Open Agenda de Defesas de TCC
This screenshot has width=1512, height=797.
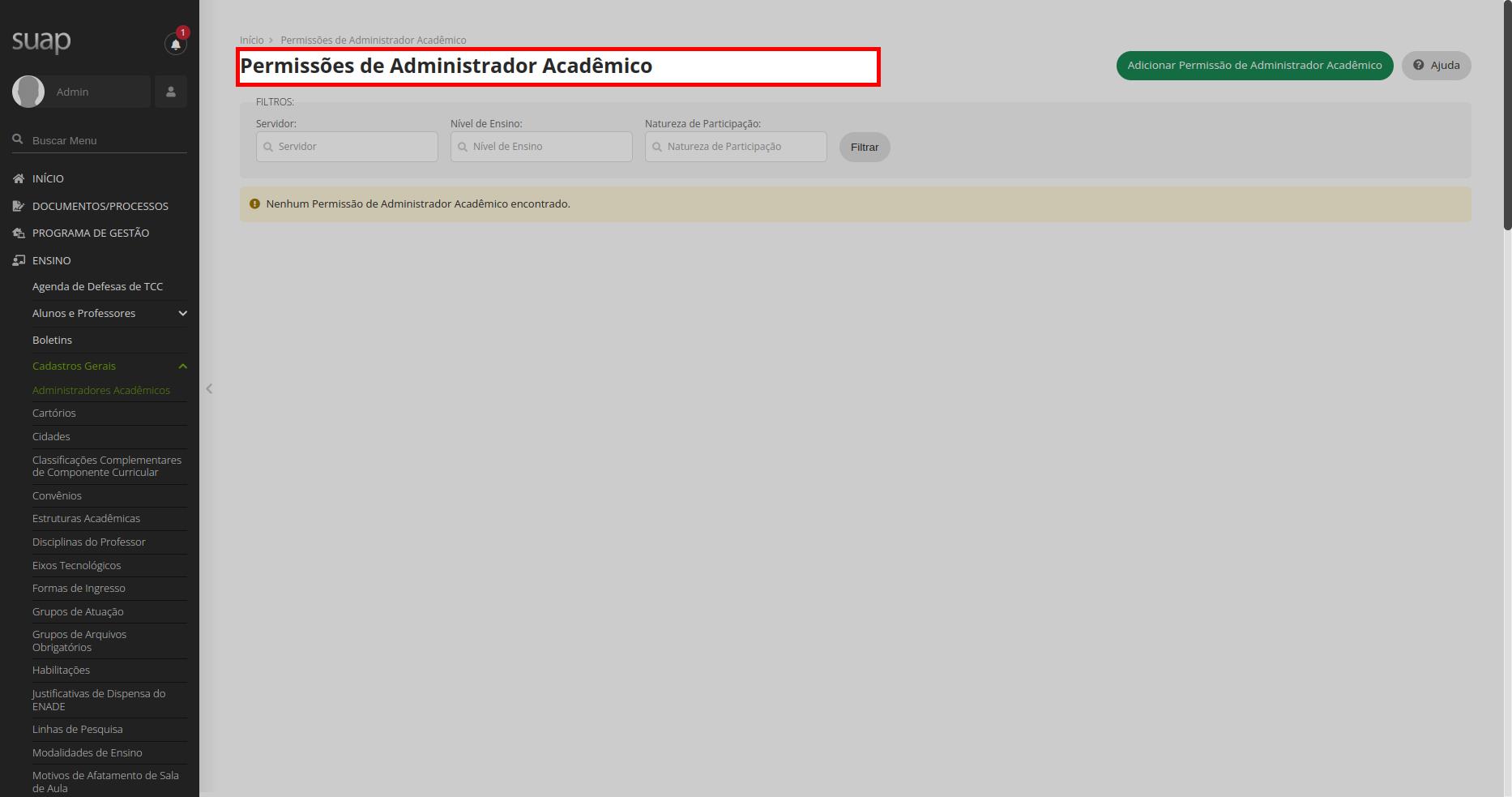click(x=97, y=286)
